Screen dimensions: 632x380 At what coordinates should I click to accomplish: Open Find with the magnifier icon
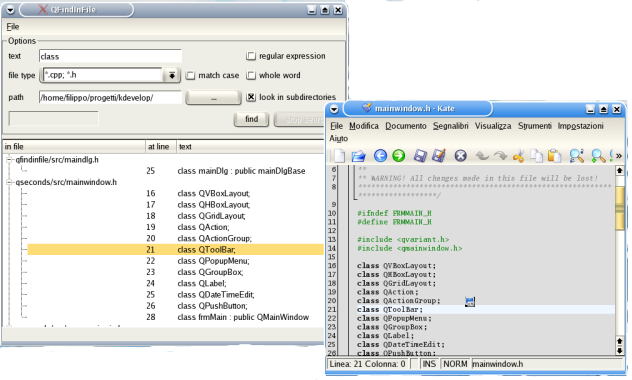tap(577, 156)
